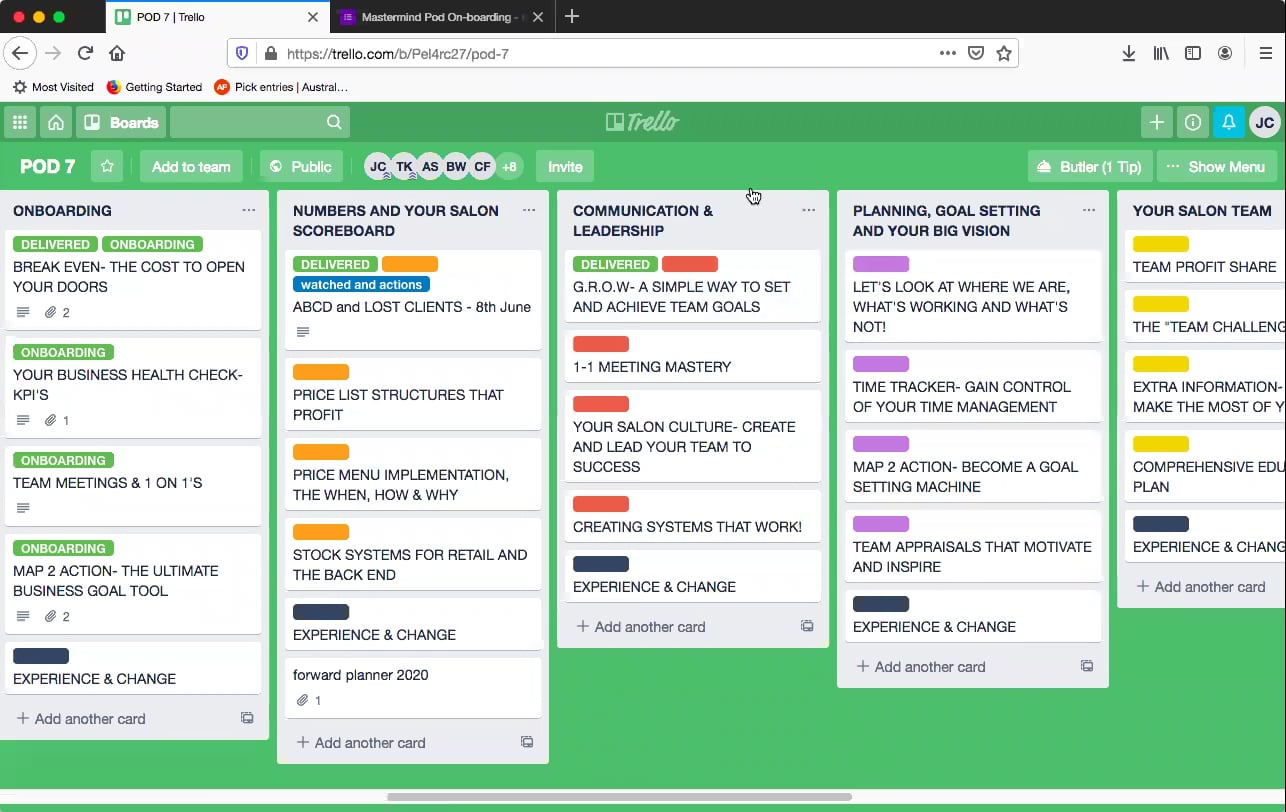This screenshot has height=812, width=1286.
Task: Go to Trello home icon
Action: (56, 123)
